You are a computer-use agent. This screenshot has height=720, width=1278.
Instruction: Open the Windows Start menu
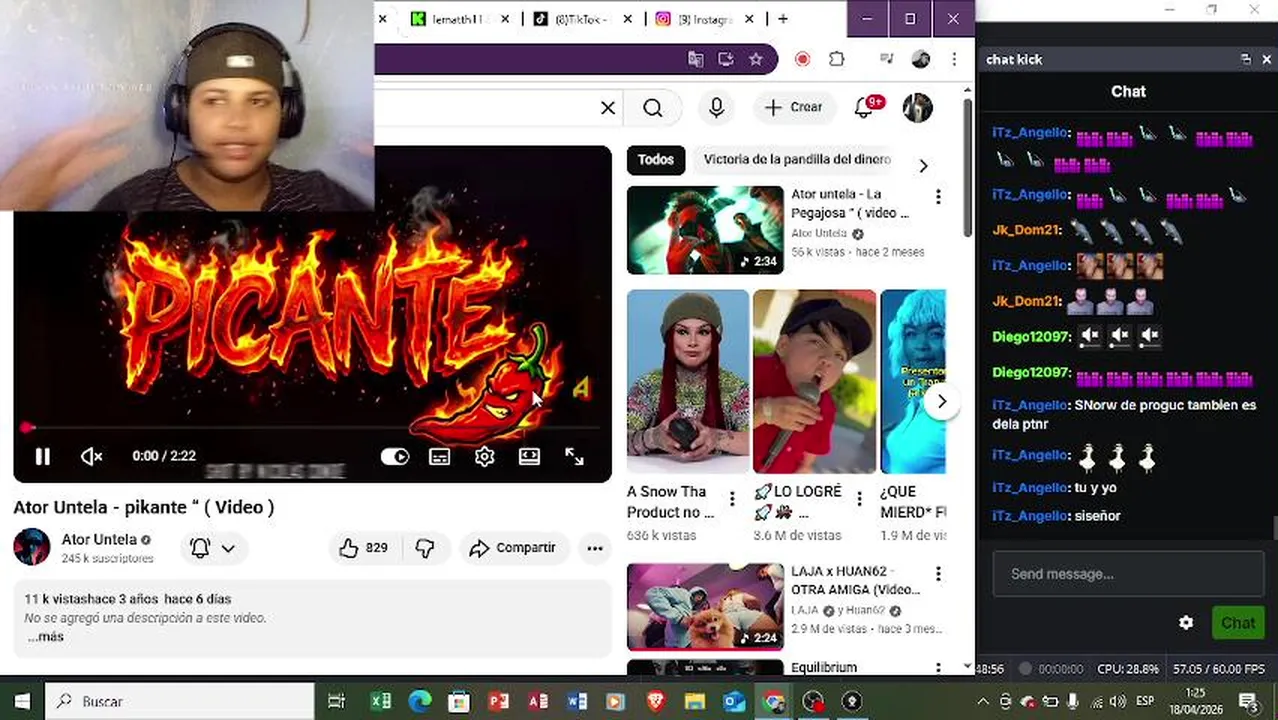[x=22, y=701]
